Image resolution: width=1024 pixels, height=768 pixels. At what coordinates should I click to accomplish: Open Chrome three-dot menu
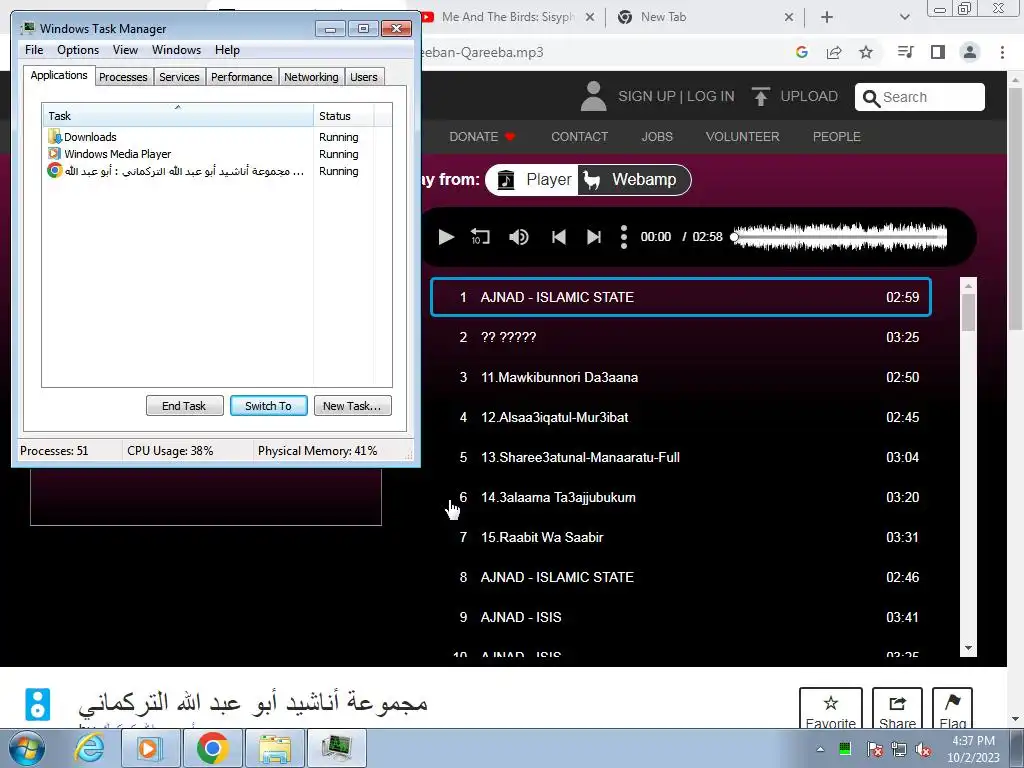click(1002, 52)
